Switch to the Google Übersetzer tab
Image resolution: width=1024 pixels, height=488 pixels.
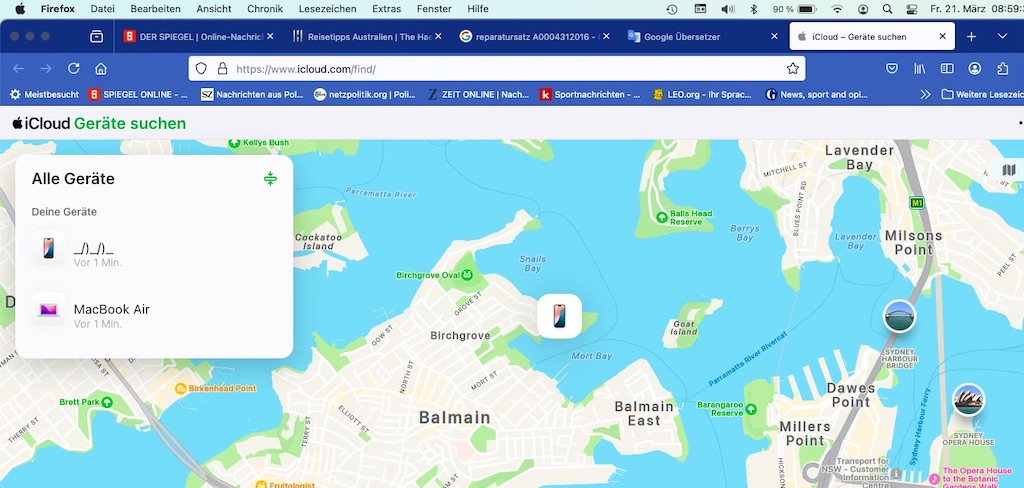click(x=696, y=37)
